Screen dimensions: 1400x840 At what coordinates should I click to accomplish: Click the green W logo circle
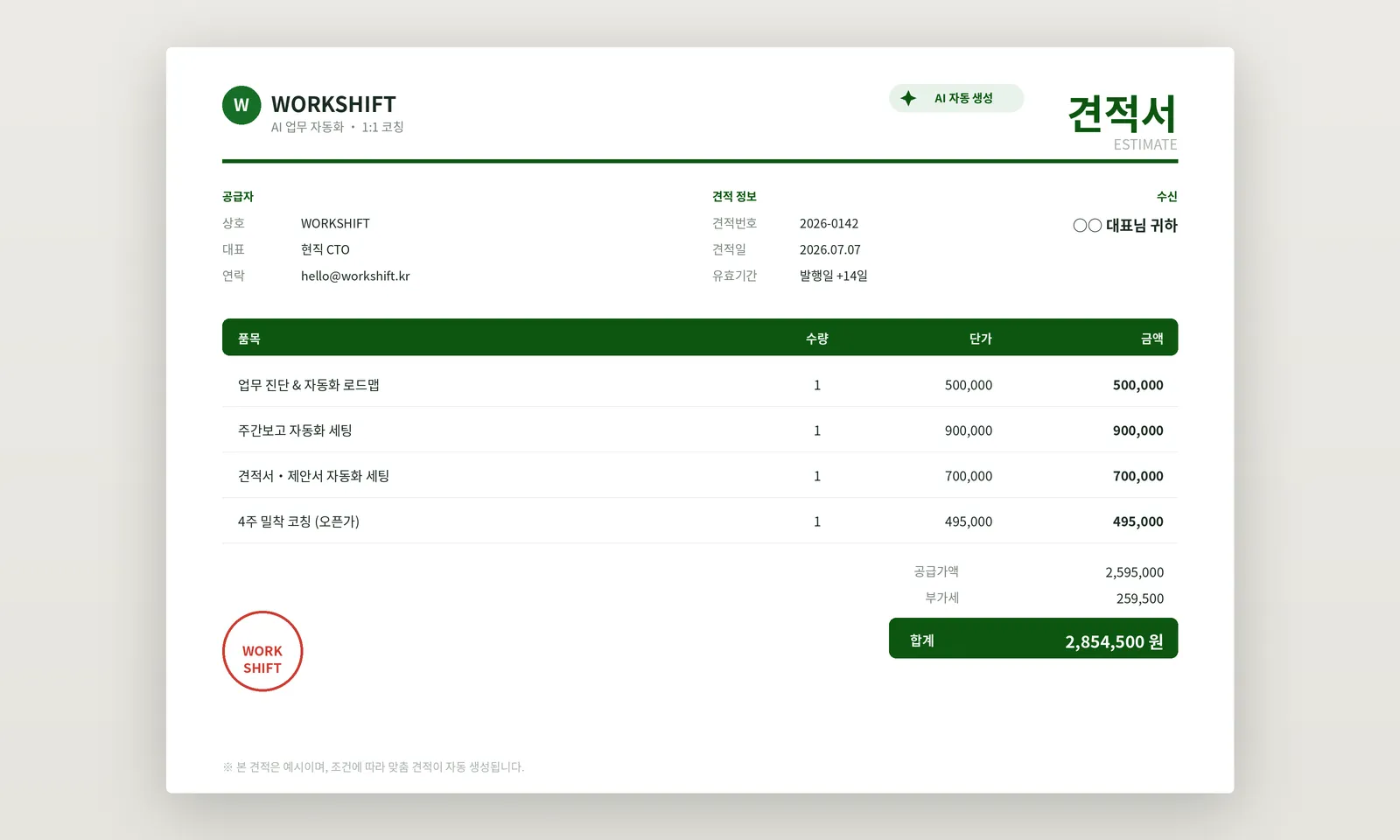[241, 105]
